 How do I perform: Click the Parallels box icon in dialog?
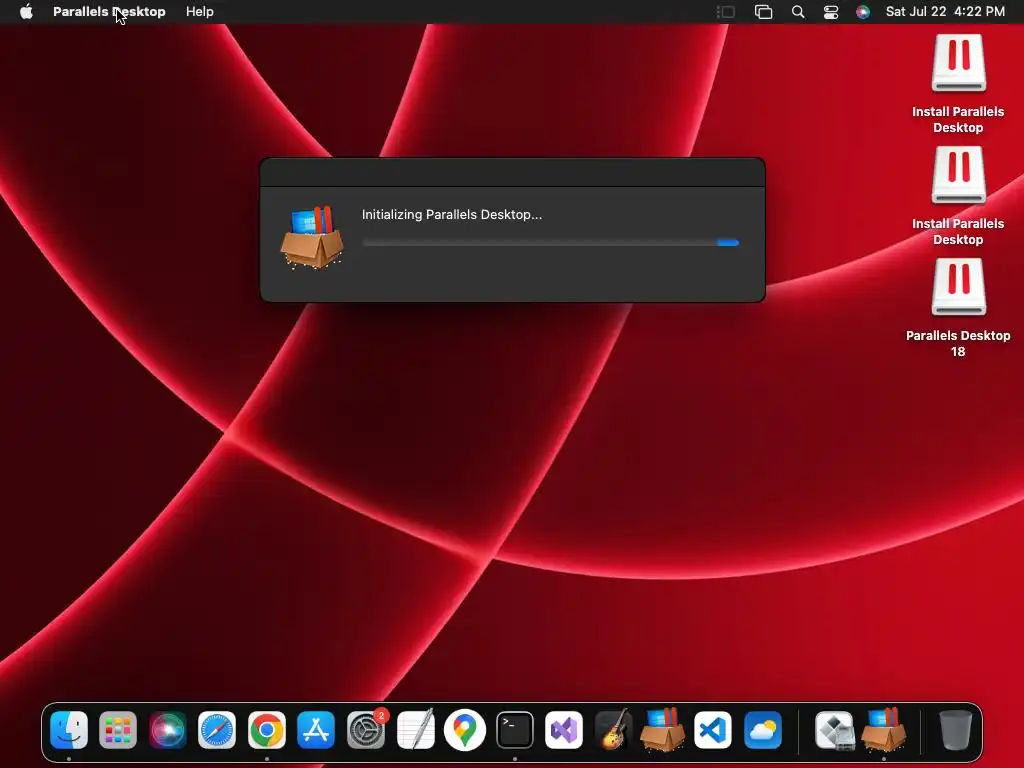[312, 236]
